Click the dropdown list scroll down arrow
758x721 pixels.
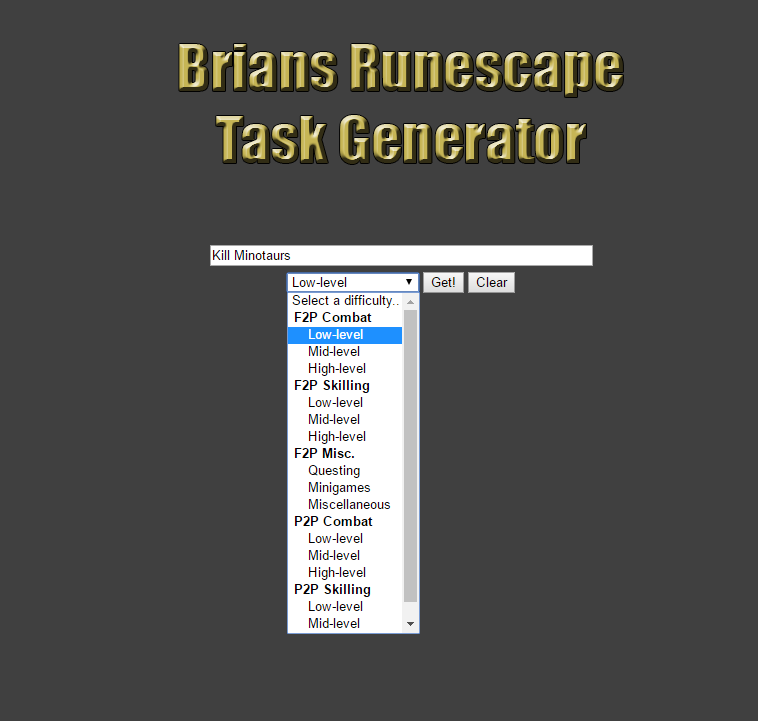coord(410,624)
